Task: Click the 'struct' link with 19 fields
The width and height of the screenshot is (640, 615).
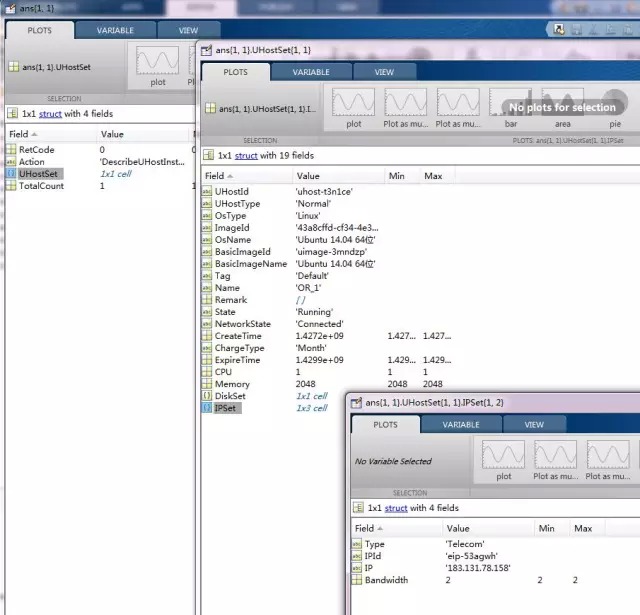Action: point(245,156)
